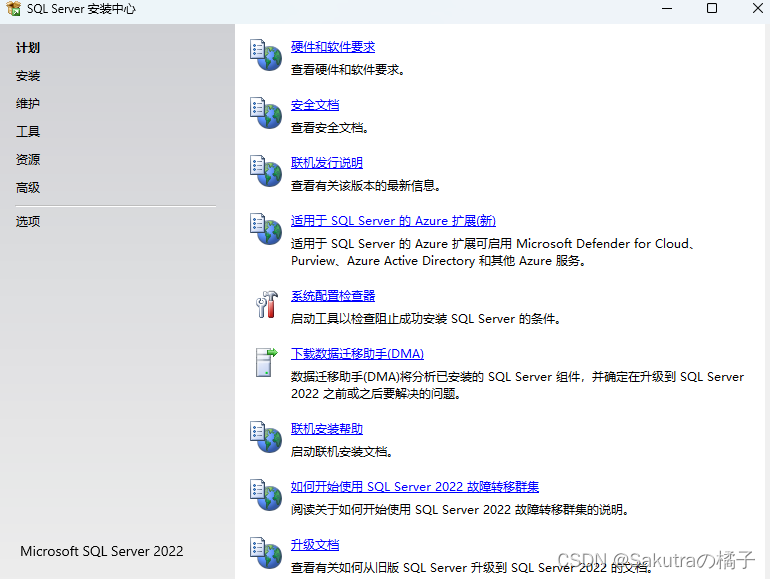Maximize the SQL Server 安装中心 window
The height and width of the screenshot is (579, 770).
(x=712, y=8)
